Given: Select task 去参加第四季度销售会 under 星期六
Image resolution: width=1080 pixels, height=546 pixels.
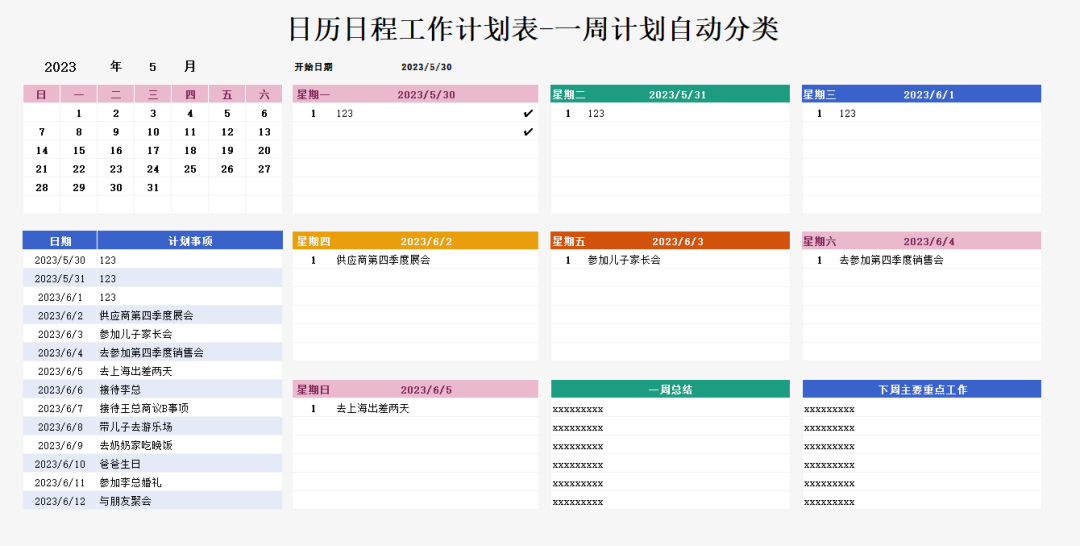Looking at the screenshot, I should tap(891, 260).
